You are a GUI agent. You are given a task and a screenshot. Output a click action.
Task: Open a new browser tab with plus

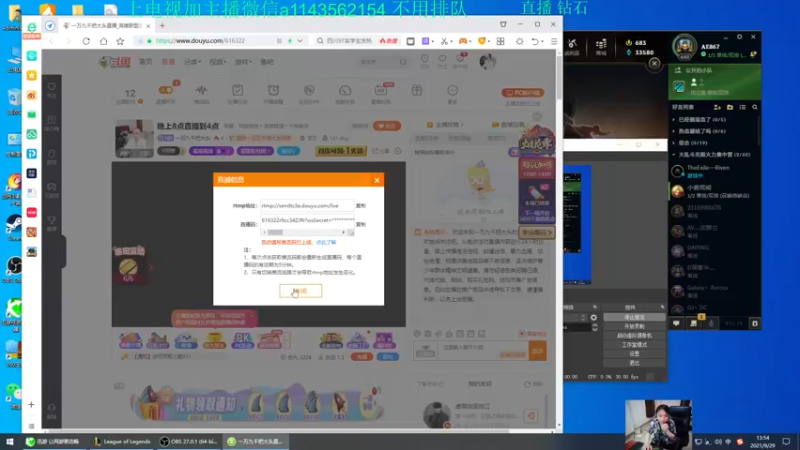[162, 25]
